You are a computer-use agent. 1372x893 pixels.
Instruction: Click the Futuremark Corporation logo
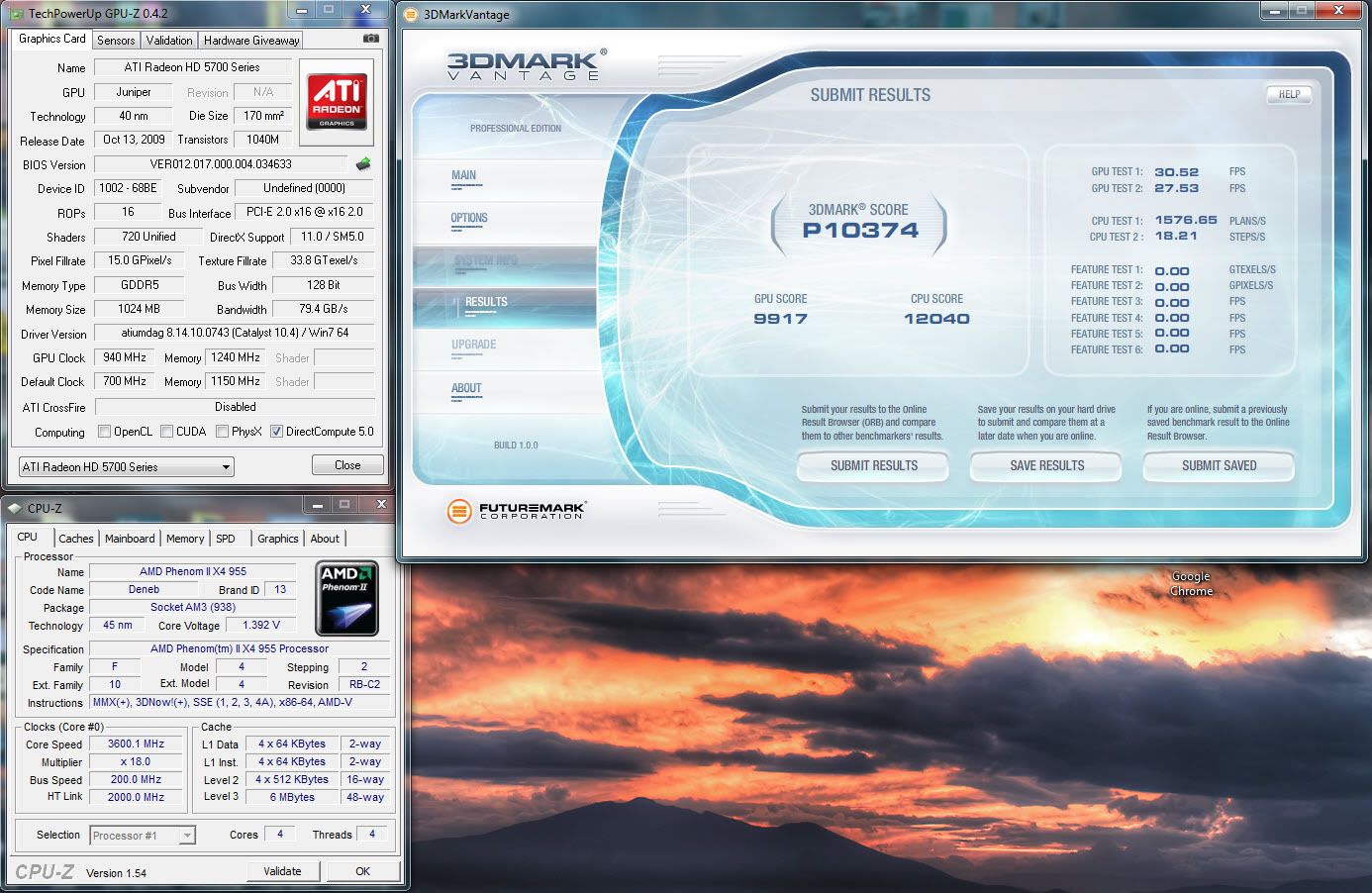coord(516,511)
